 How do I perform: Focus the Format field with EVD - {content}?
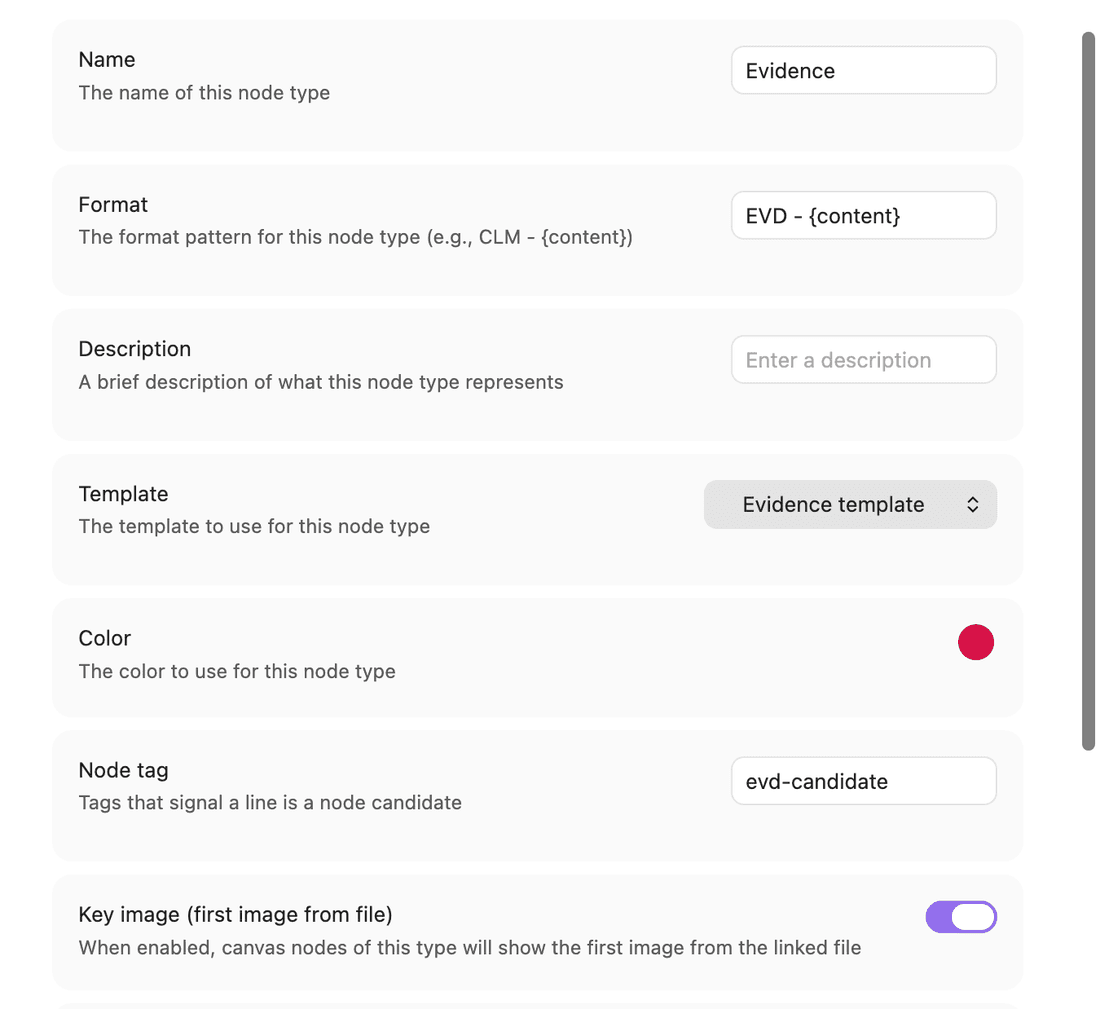[864, 215]
